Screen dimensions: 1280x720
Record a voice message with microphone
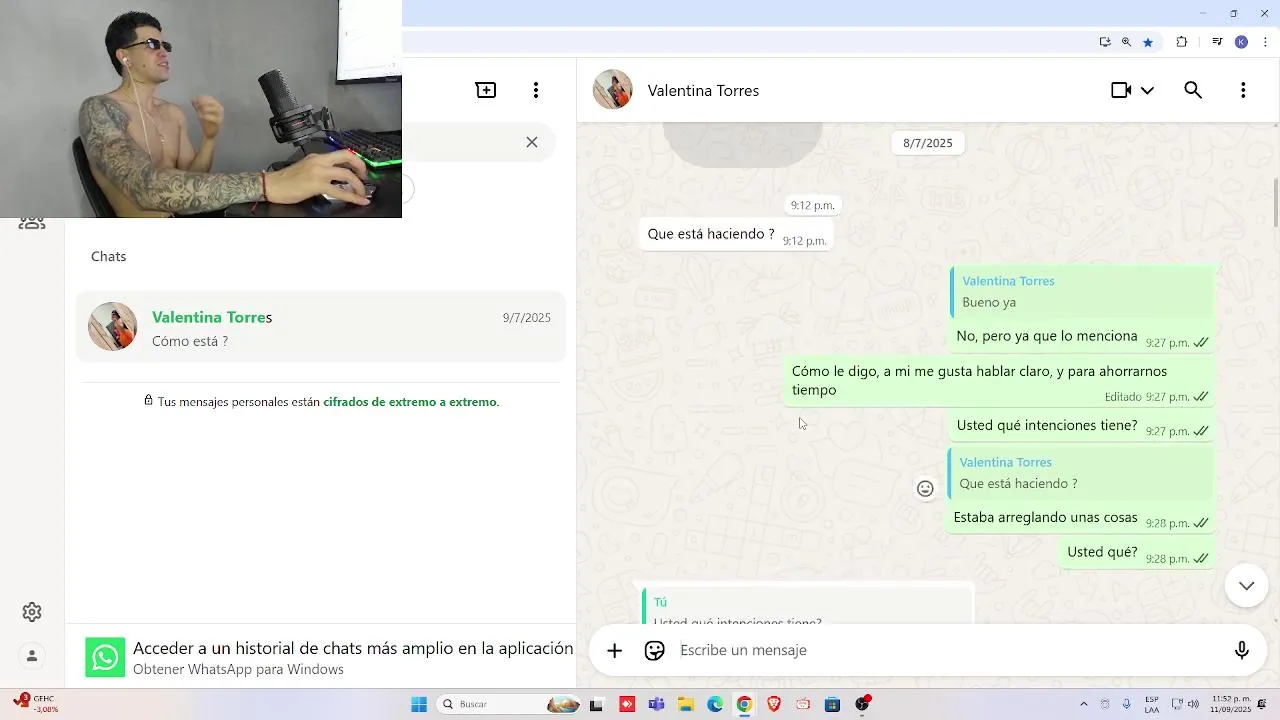pyautogui.click(x=1242, y=650)
